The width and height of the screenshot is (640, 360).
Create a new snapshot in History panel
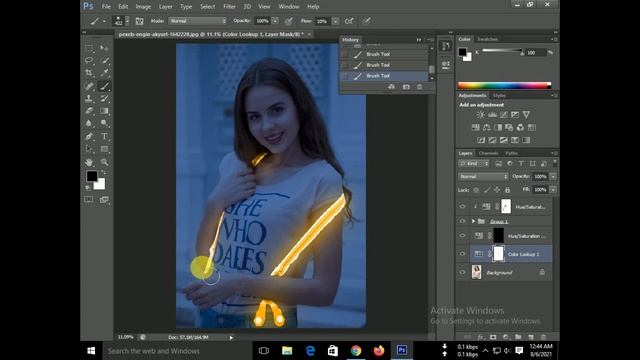406,87
